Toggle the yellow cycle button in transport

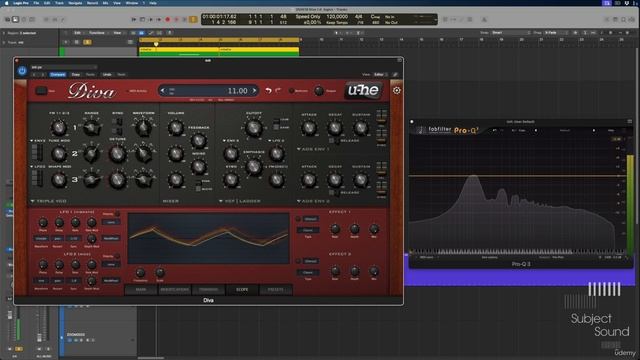[x=193, y=19]
